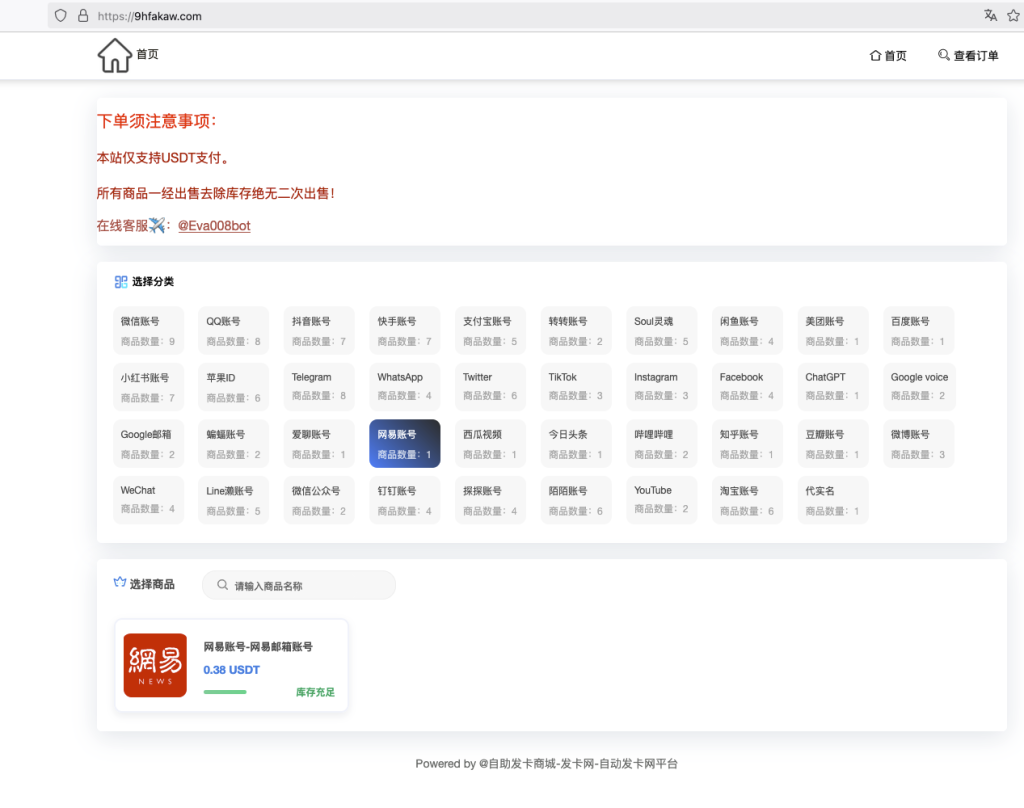Image resolution: width=1024 pixels, height=808 pixels.
Task: Select the WeChat category
Action: [148, 500]
